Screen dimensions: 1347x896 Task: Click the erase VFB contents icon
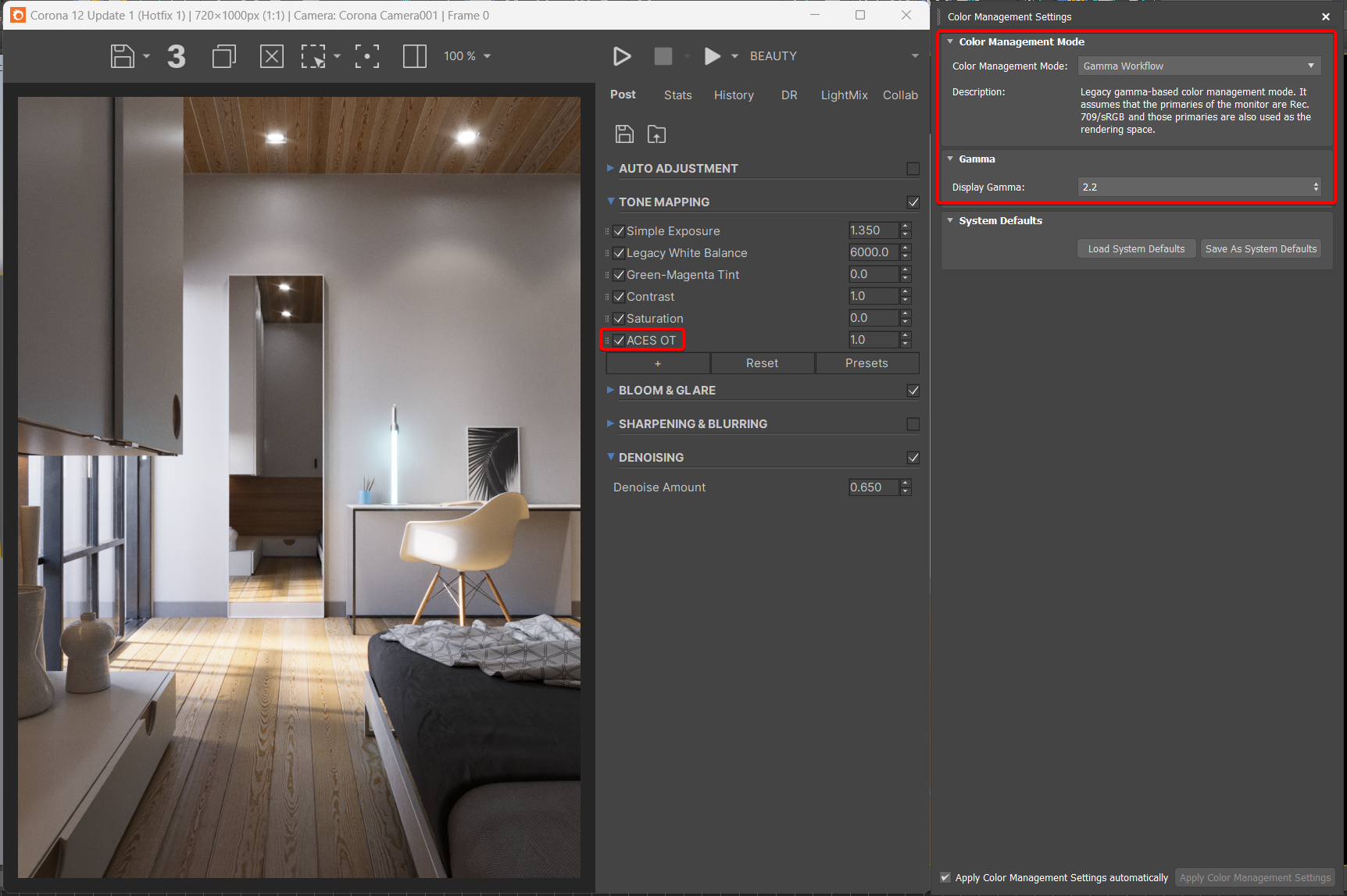click(x=271, y=56)
